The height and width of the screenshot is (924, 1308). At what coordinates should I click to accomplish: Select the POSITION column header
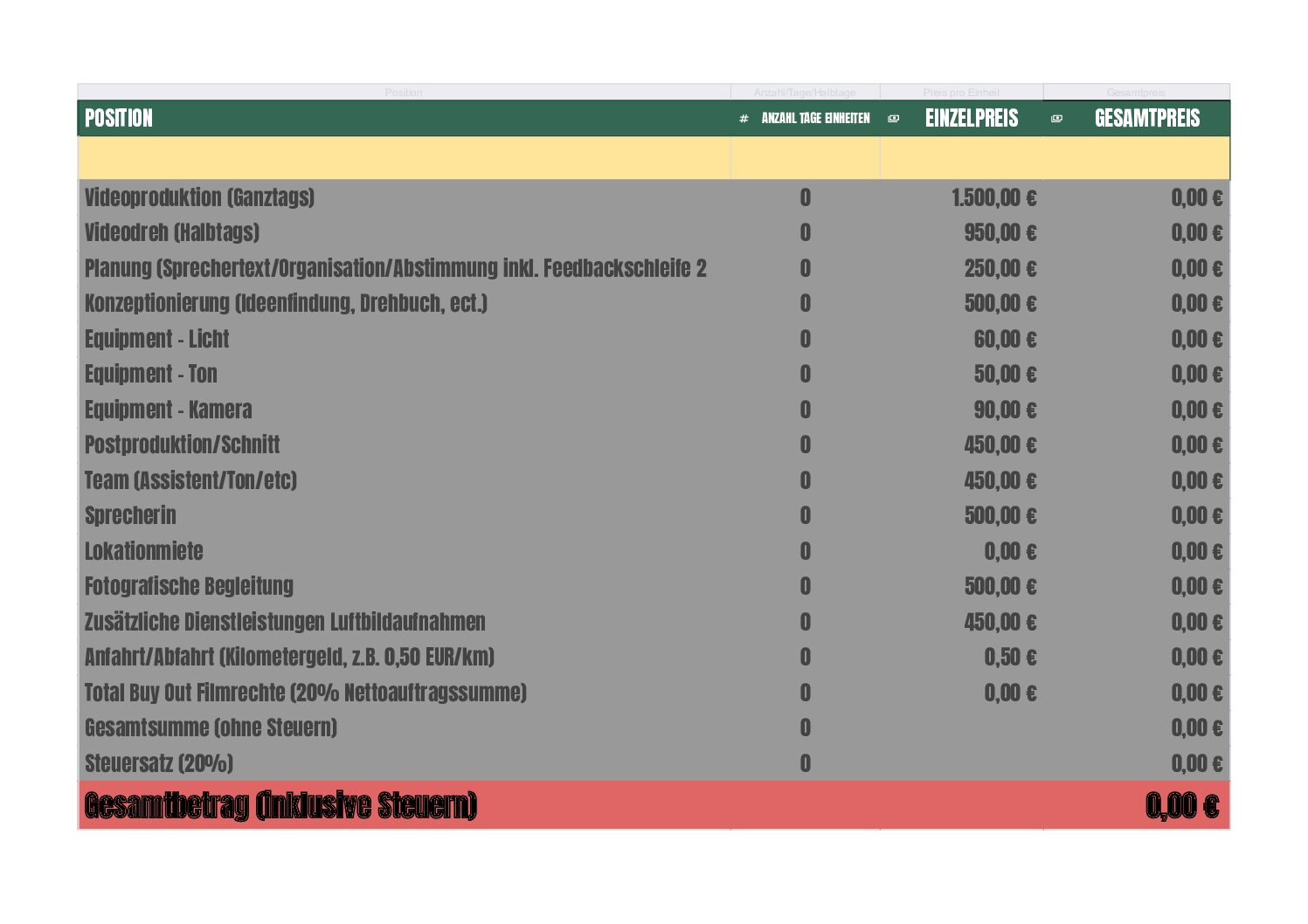point(119,119)
